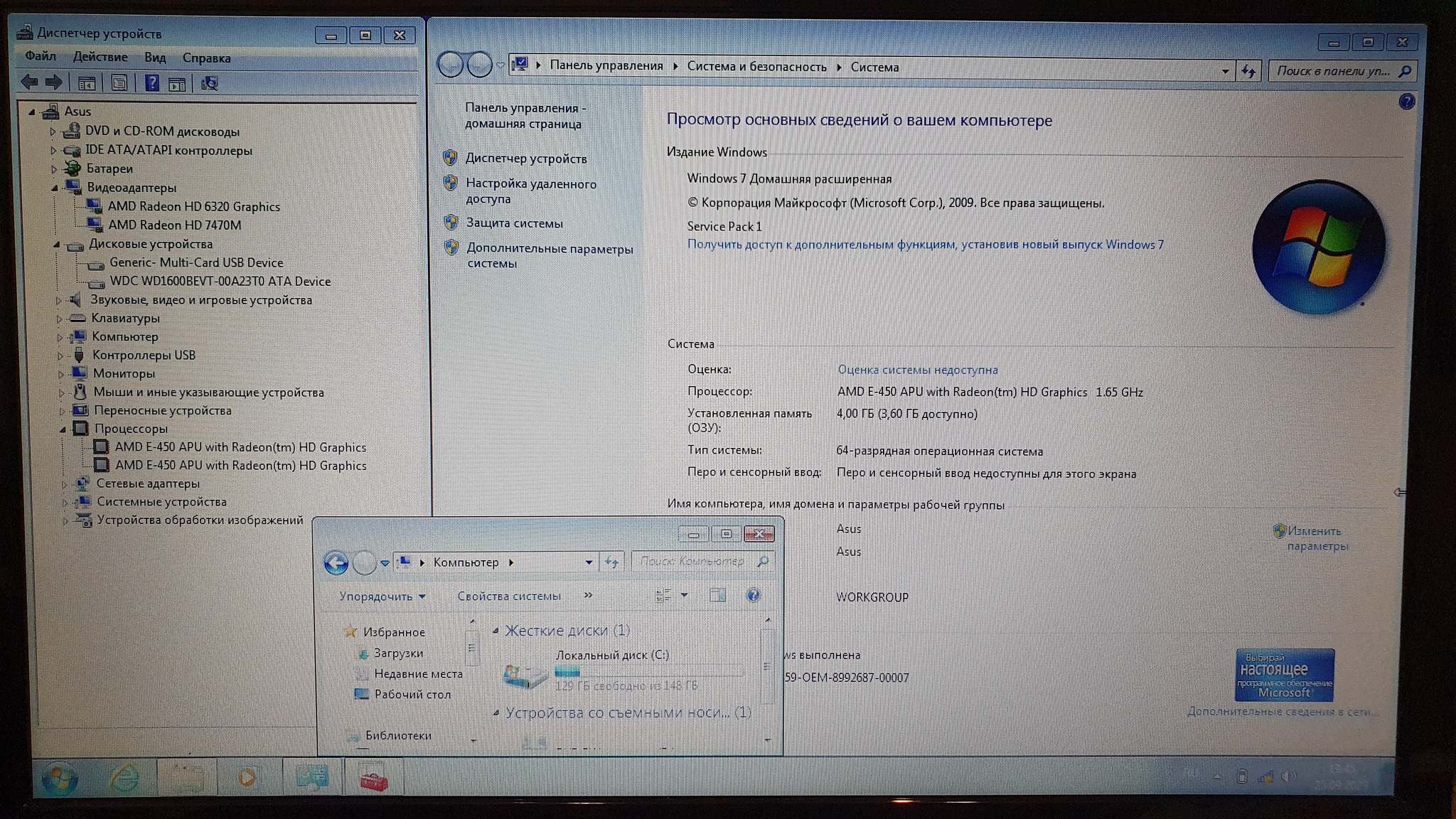Click the control panel search field

click(1334, 71)
